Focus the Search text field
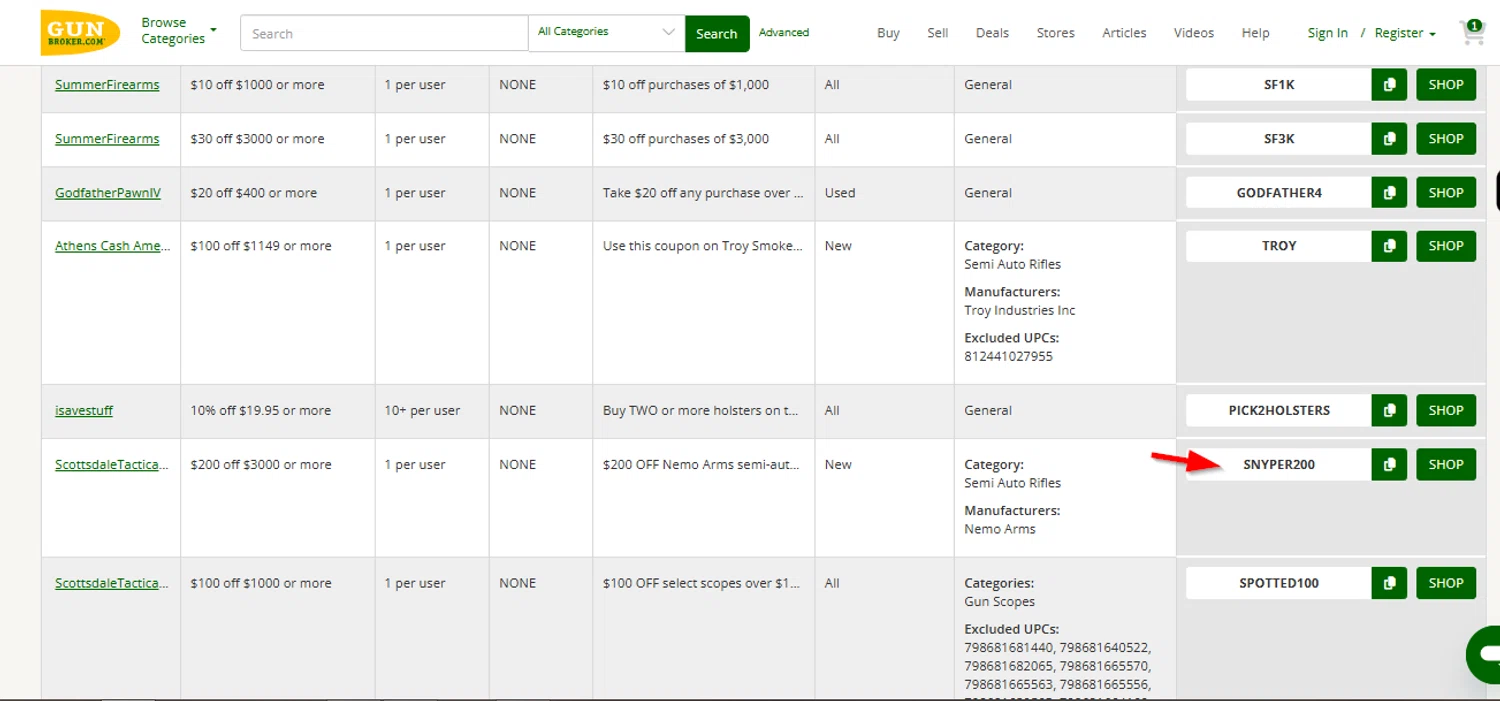1500x701 pixels. 384,33
